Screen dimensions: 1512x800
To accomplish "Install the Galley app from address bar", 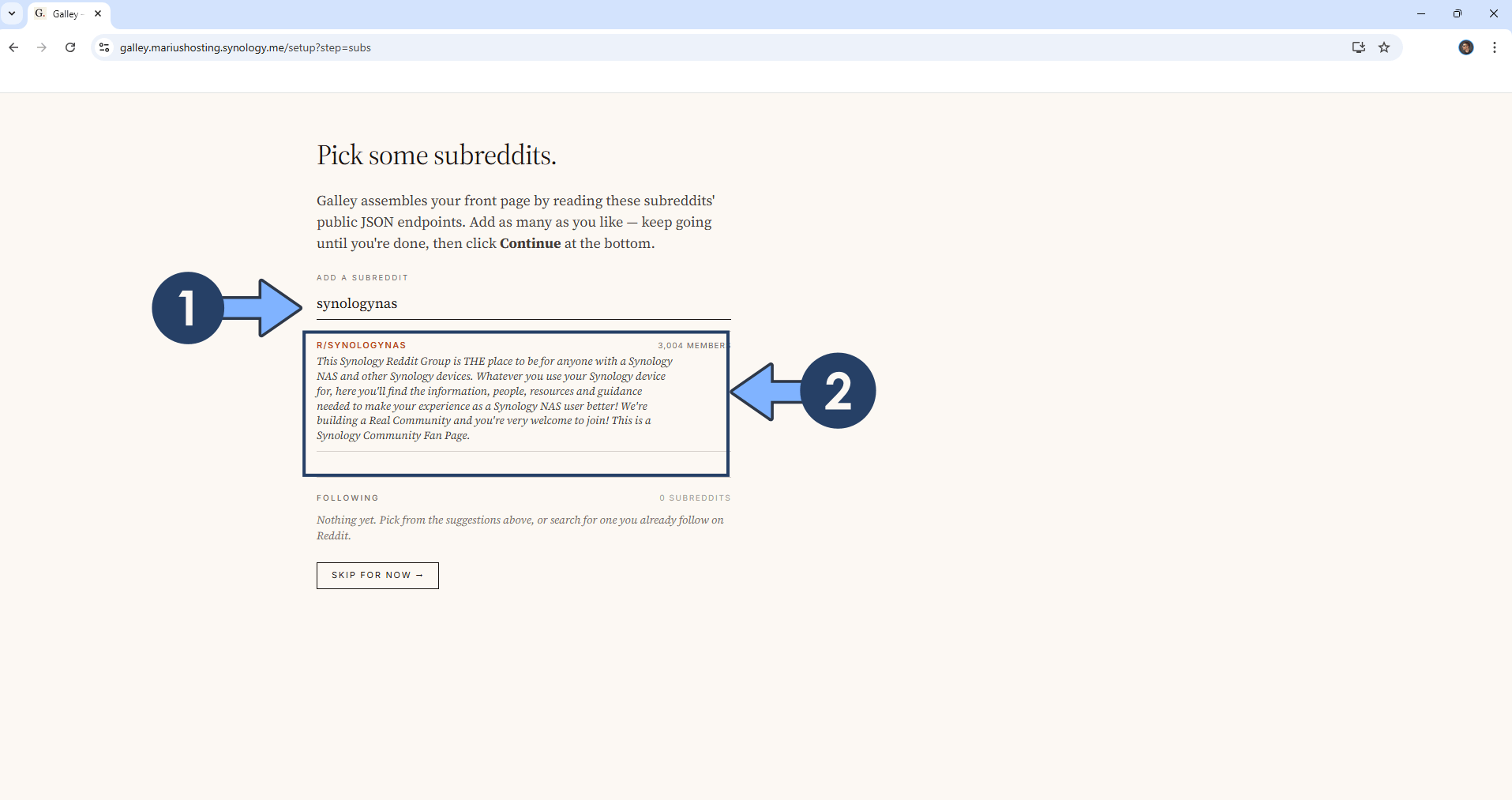I will pyautogui.click(x=1358, y=47).
